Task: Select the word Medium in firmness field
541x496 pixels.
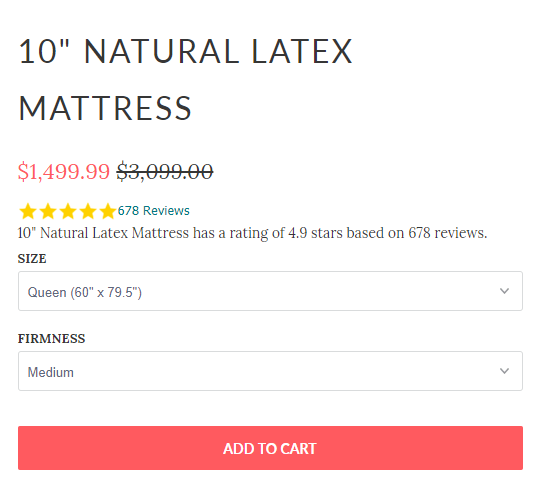Action: (51, 373)
